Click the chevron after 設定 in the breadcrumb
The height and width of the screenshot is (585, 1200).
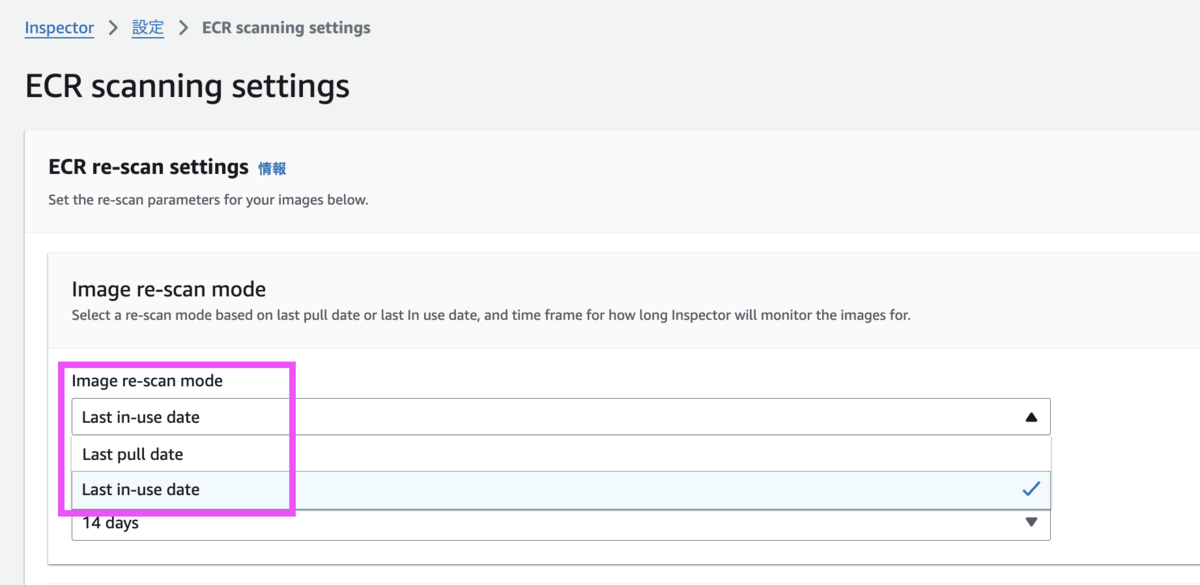(x=183, y=28)
